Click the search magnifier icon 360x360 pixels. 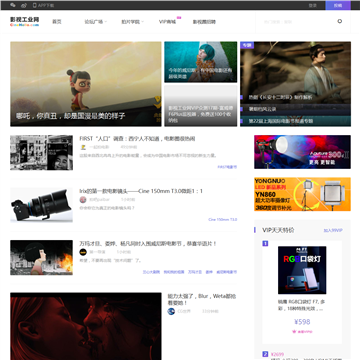340,21
